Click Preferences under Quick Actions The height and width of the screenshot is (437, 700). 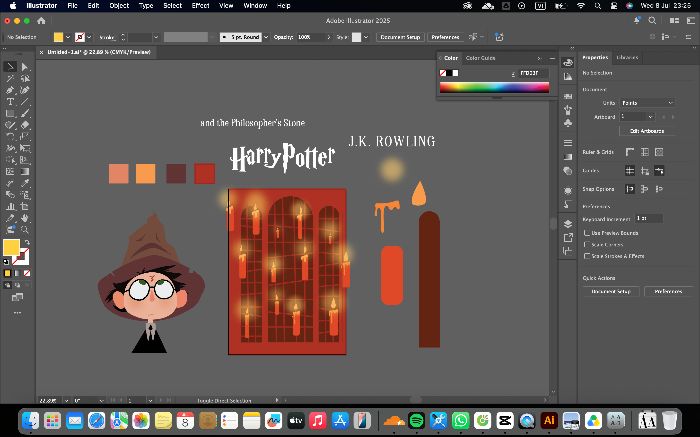[x=668, y=291]
